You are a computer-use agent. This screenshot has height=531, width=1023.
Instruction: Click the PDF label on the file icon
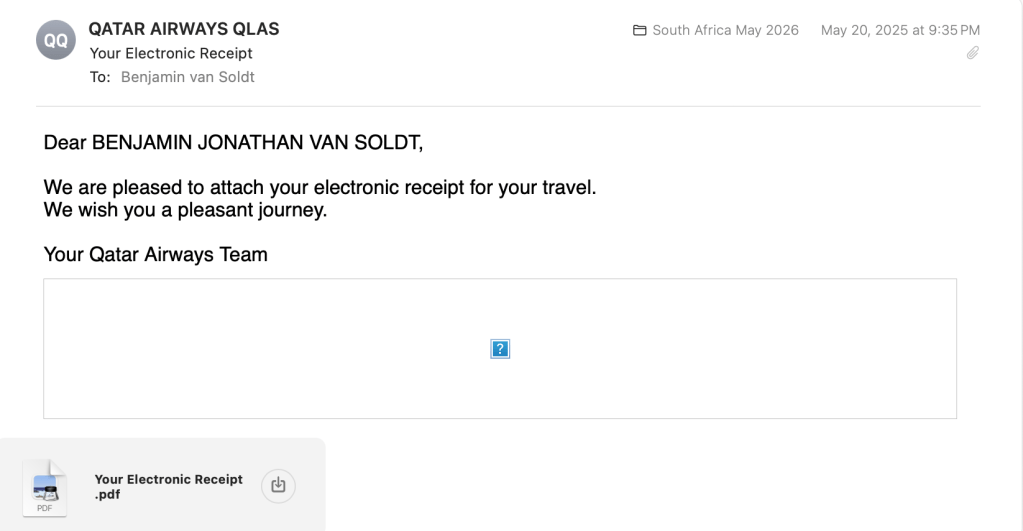pyautogui.click(x=45, y=508)
